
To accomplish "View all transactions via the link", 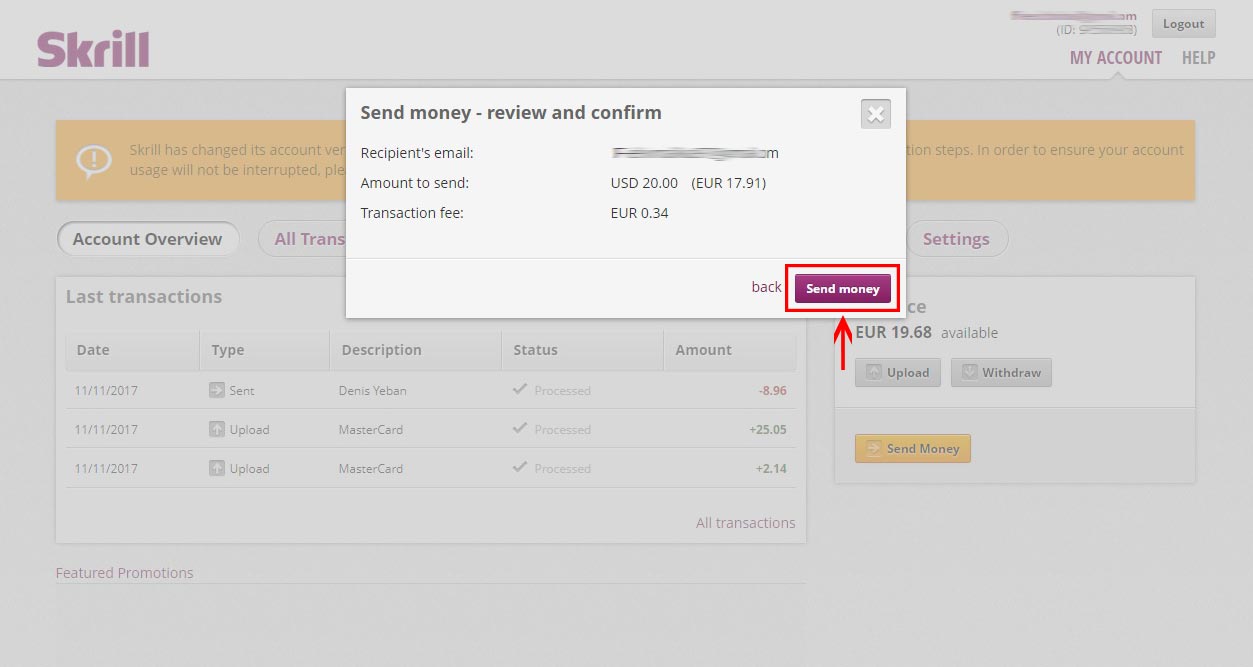I will tap(745, 522).
